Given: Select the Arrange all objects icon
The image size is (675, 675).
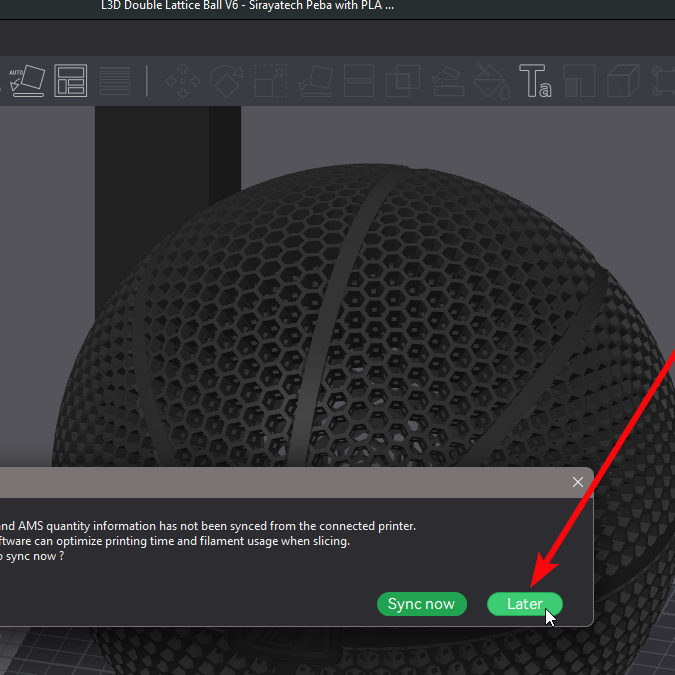Looking at the screenshot, I should point(71,81).
